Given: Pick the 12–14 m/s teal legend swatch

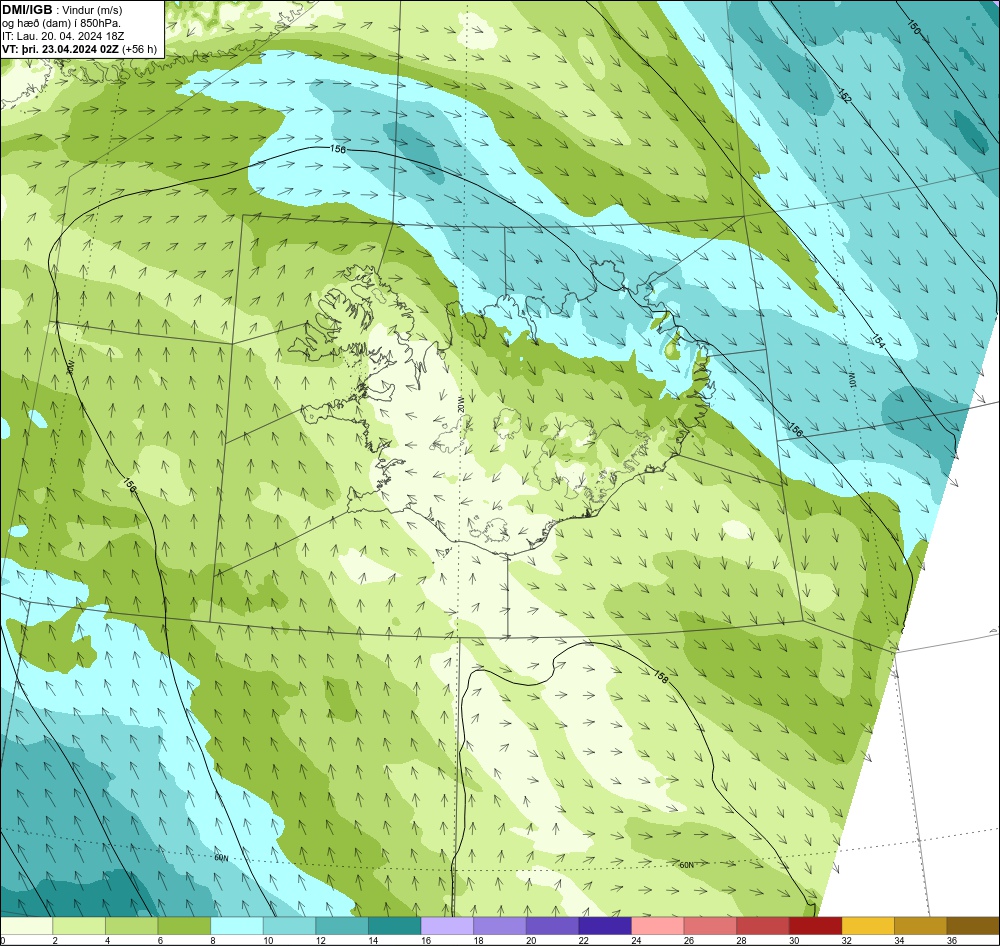Looking at the screenshot, I should [x=342, y=926].
